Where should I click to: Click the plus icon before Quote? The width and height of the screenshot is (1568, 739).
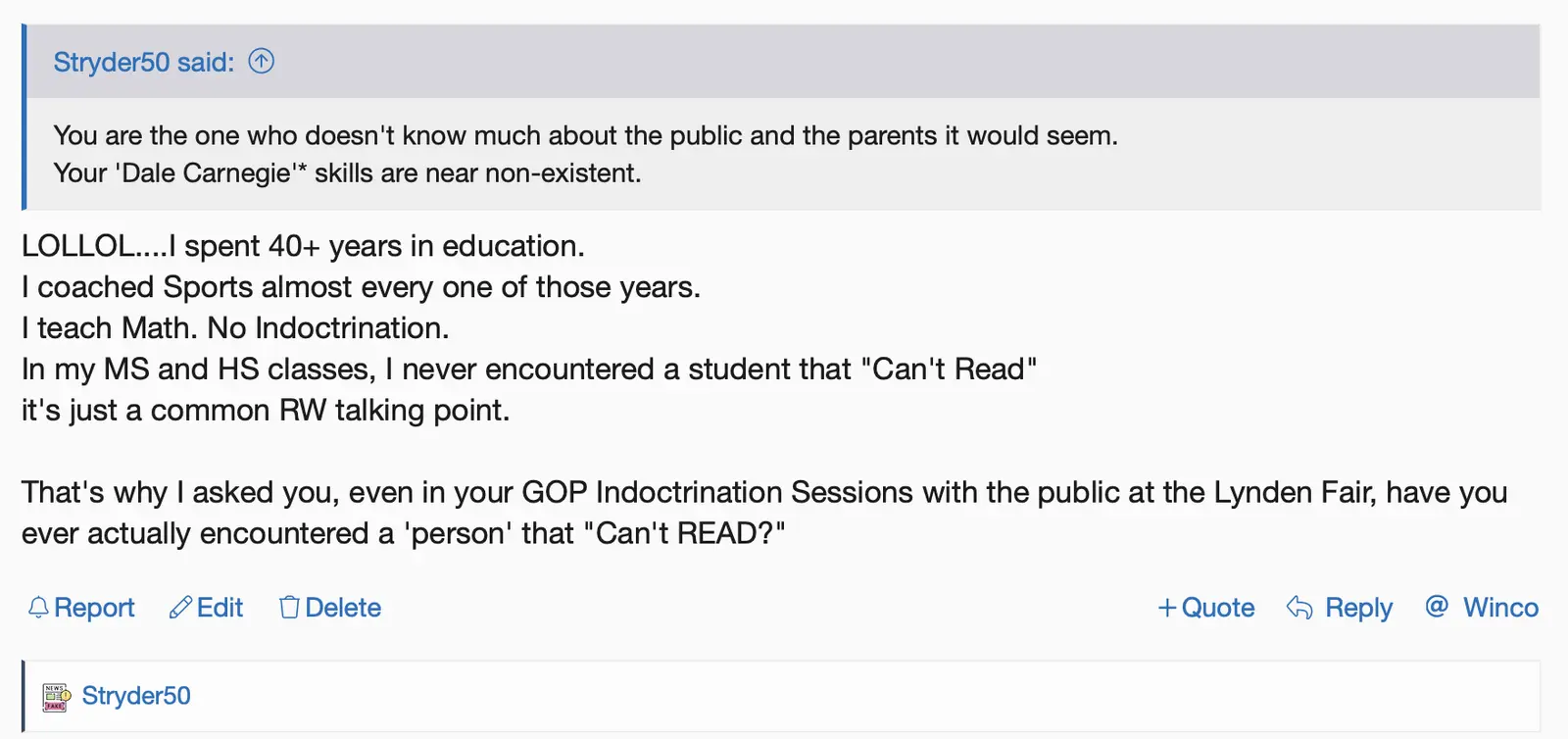[1166, 608]
